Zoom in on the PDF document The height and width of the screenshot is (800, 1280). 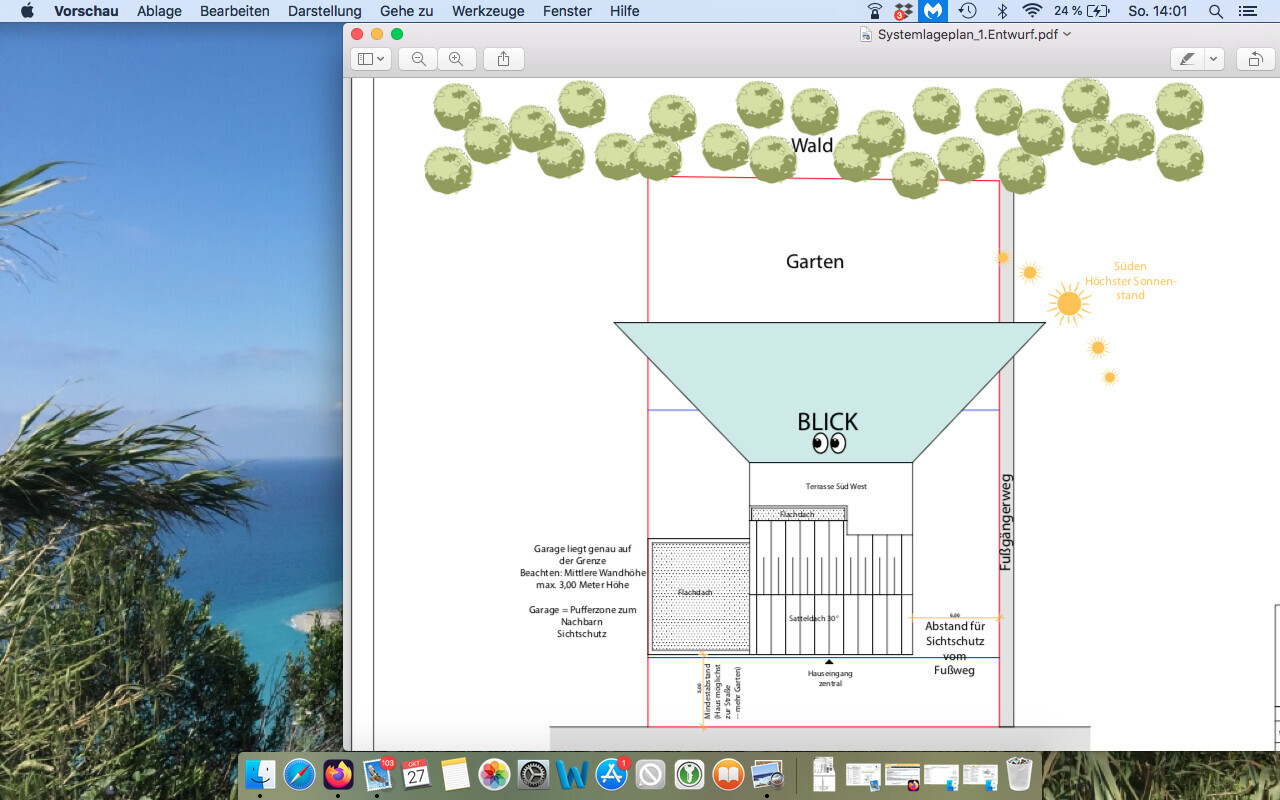tap(456, 59)
